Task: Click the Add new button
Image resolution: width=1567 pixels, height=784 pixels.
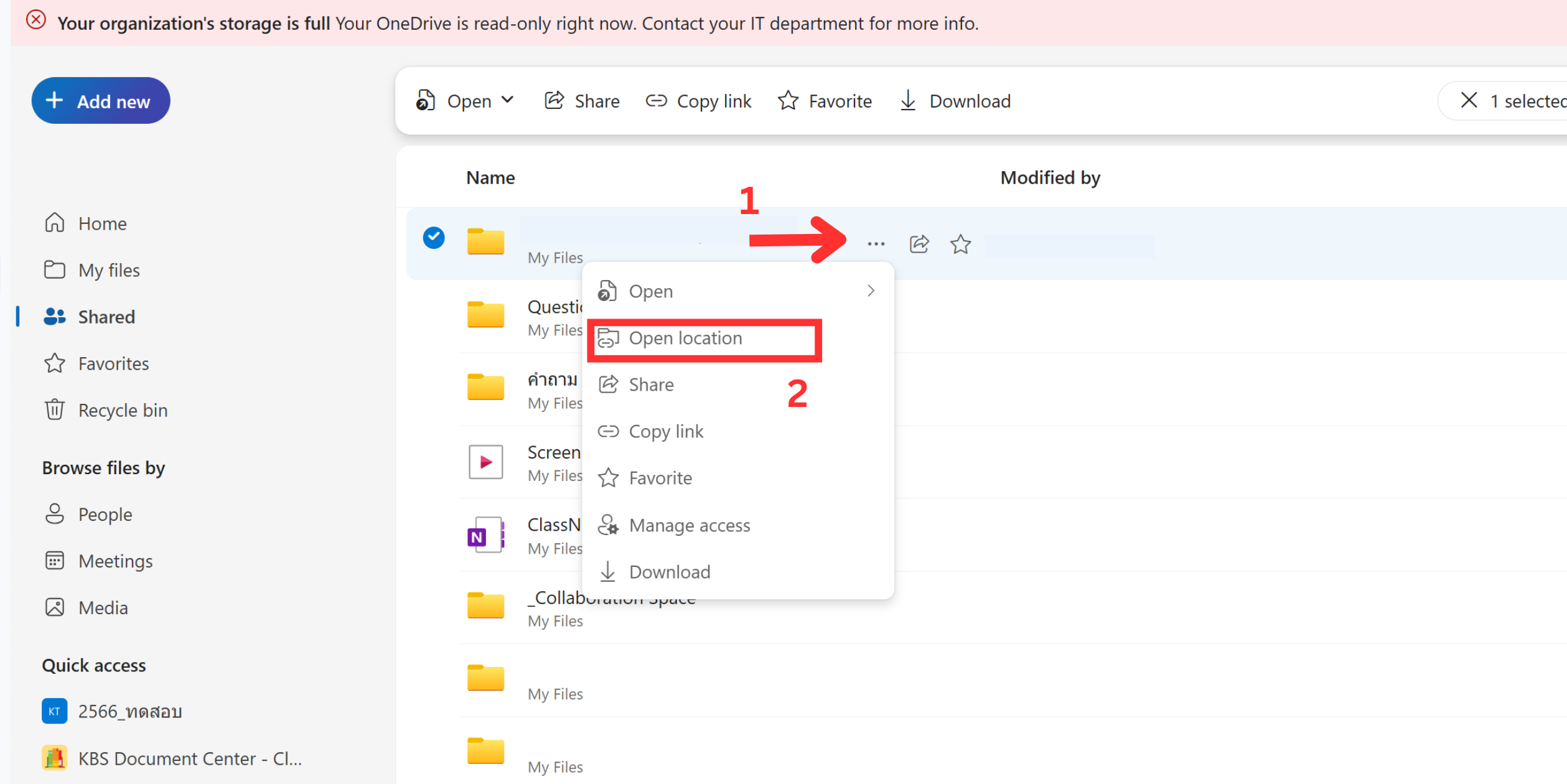Action: point(101,101)
